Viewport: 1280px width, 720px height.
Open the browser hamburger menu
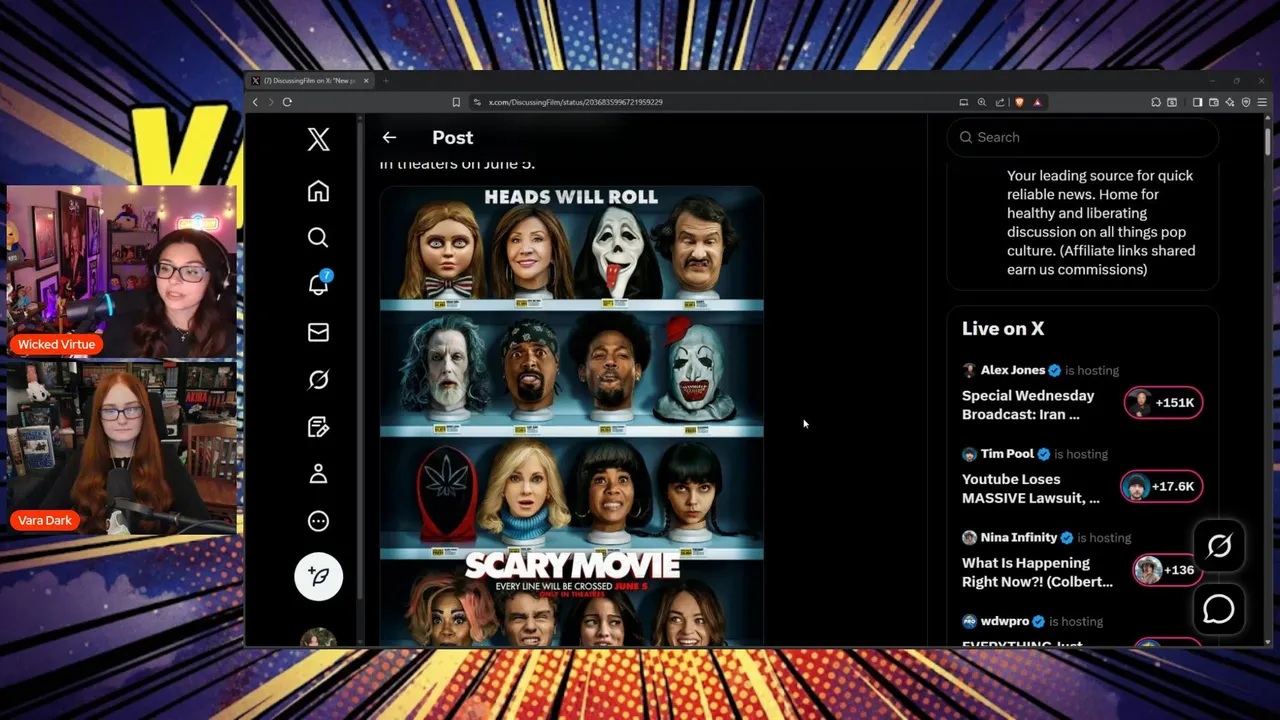[x=1263, y=102]
